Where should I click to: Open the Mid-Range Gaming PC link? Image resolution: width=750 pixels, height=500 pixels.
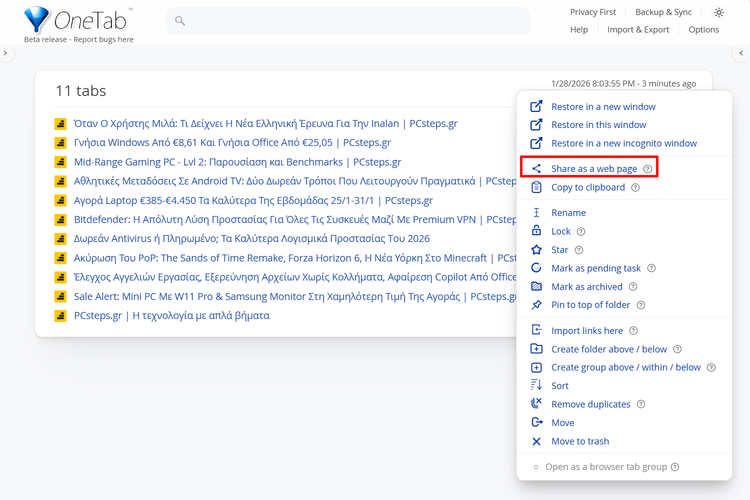pos(237,162)
